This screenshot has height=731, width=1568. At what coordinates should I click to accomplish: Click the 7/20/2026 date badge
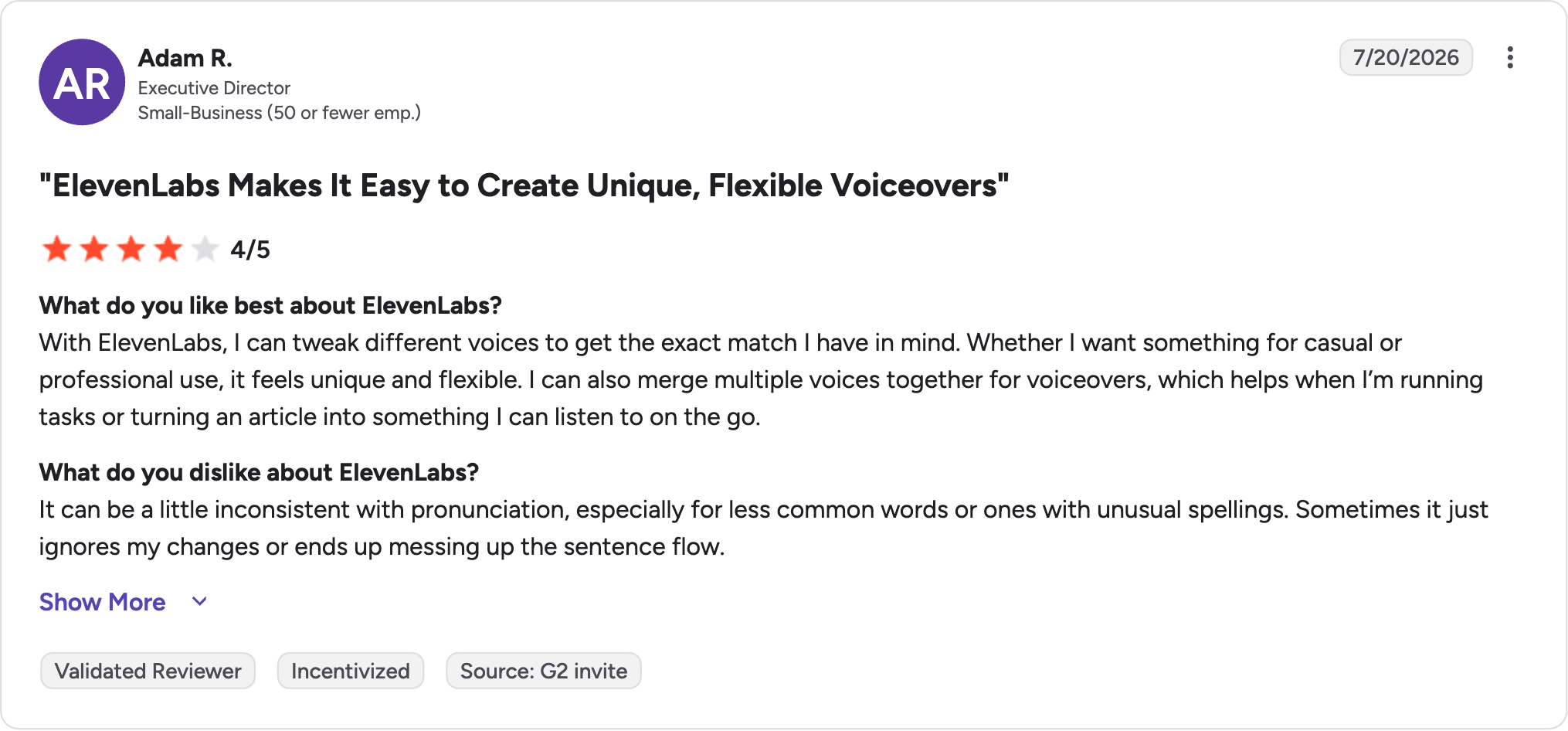tap(1406, 58)
